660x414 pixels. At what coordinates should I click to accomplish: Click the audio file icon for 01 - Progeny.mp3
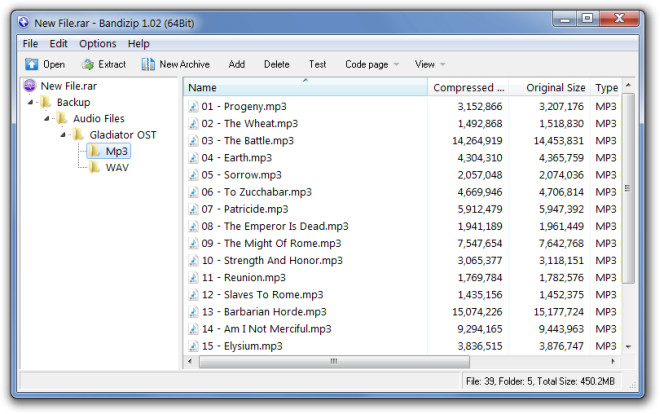(193, 106)
